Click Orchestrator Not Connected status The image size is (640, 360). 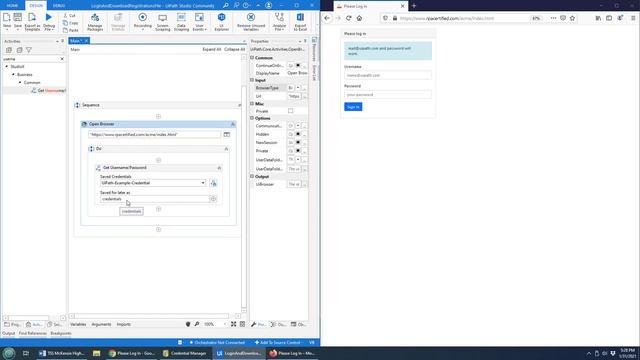tap(217, 342)
